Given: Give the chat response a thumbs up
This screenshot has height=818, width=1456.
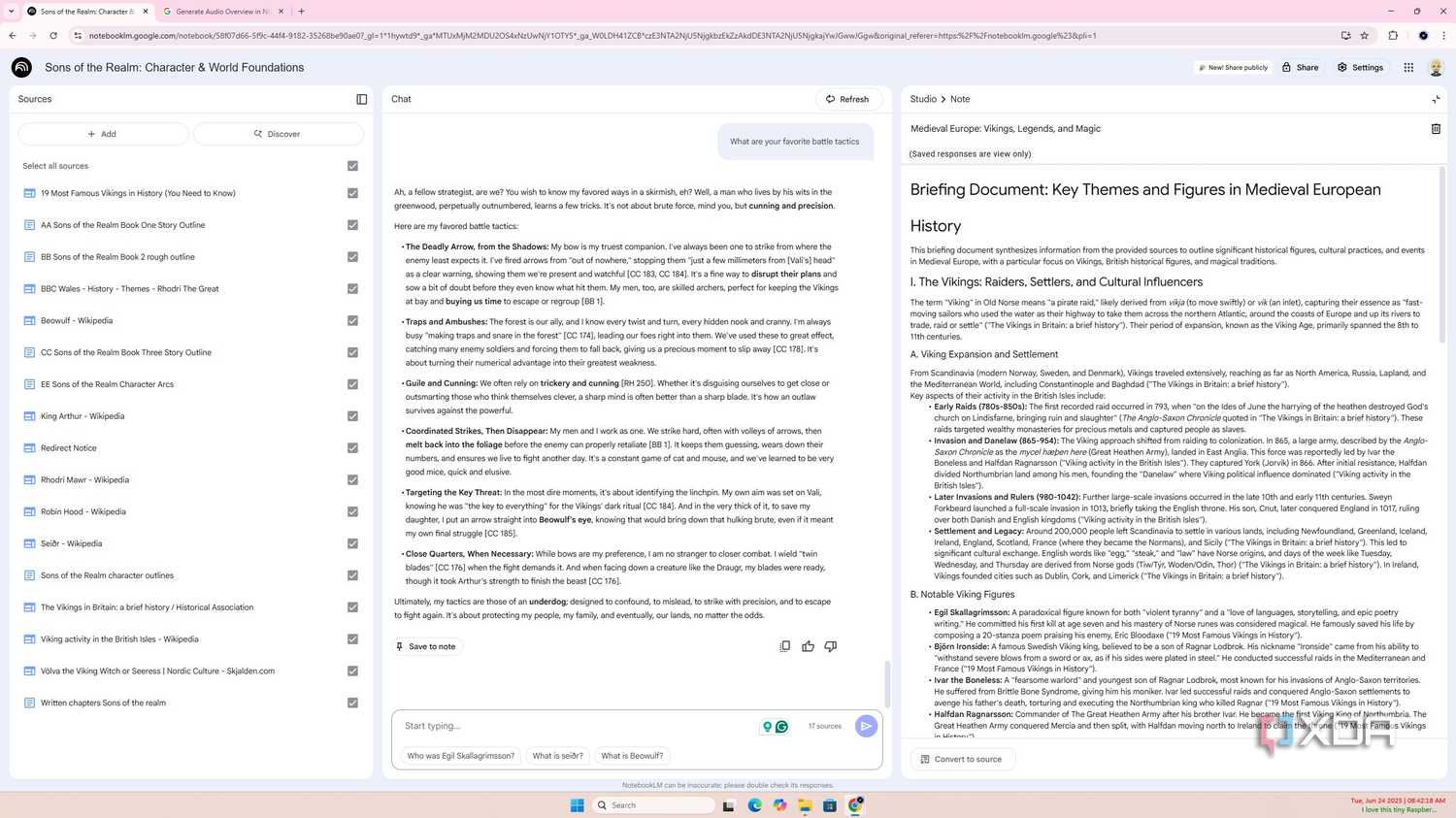Looking at the screenshot, I should tap(808, 646).
